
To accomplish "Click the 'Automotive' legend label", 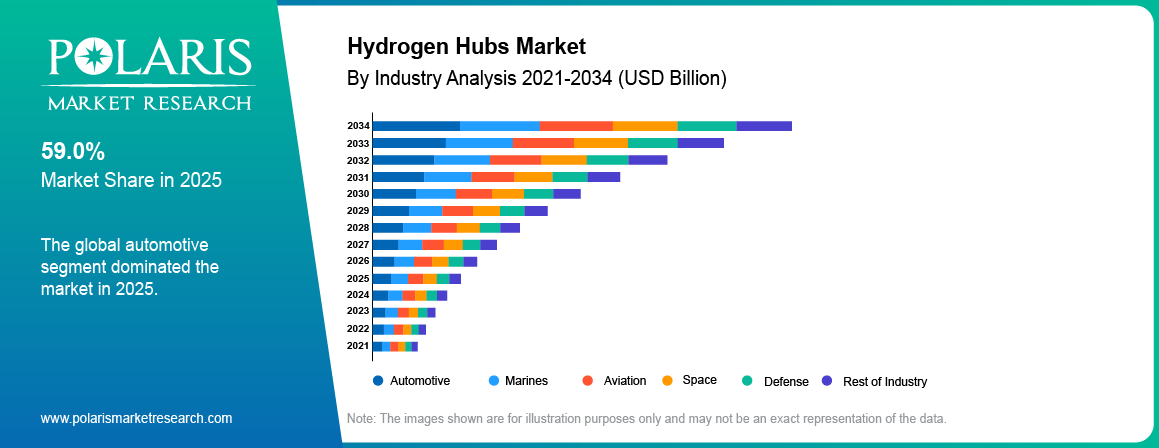I will coord(420,381).
